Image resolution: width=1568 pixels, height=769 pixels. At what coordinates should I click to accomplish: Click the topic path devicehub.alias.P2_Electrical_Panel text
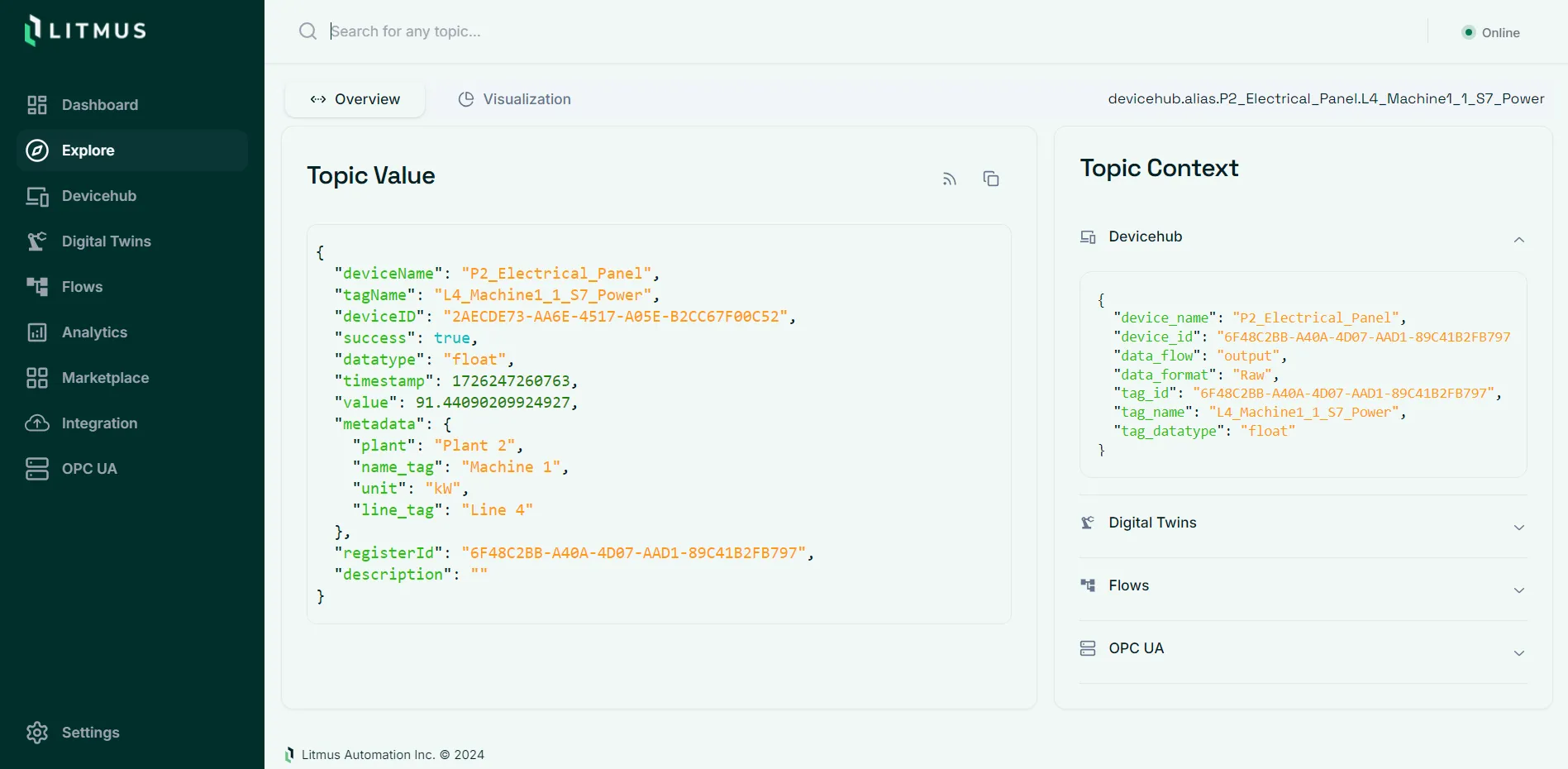1326,98
